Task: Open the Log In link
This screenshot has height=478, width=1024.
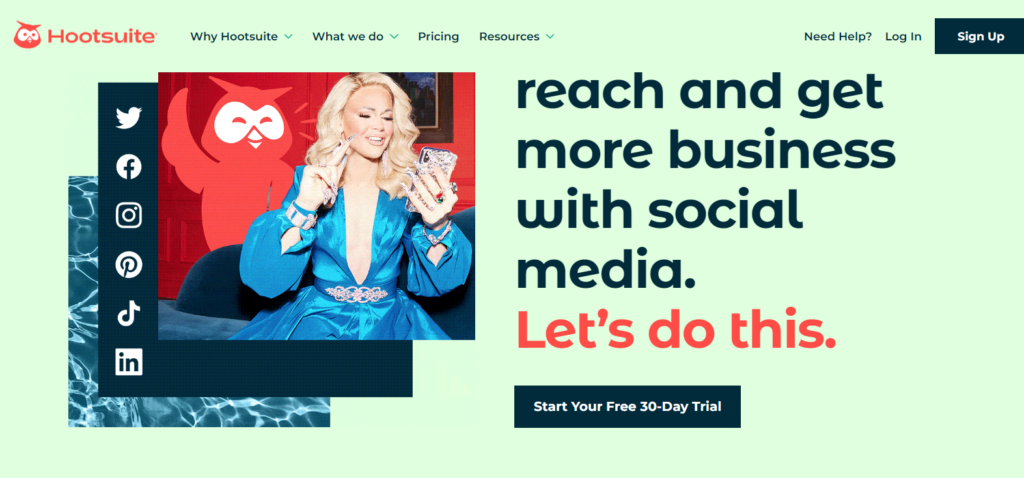Action: click(903, 37)
